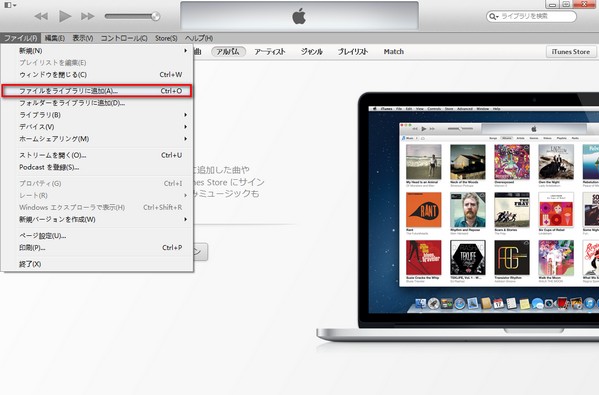Open the Store(S) menu
Screen dimensions: 599x395
pyautogui.click(x=166, y=38)
